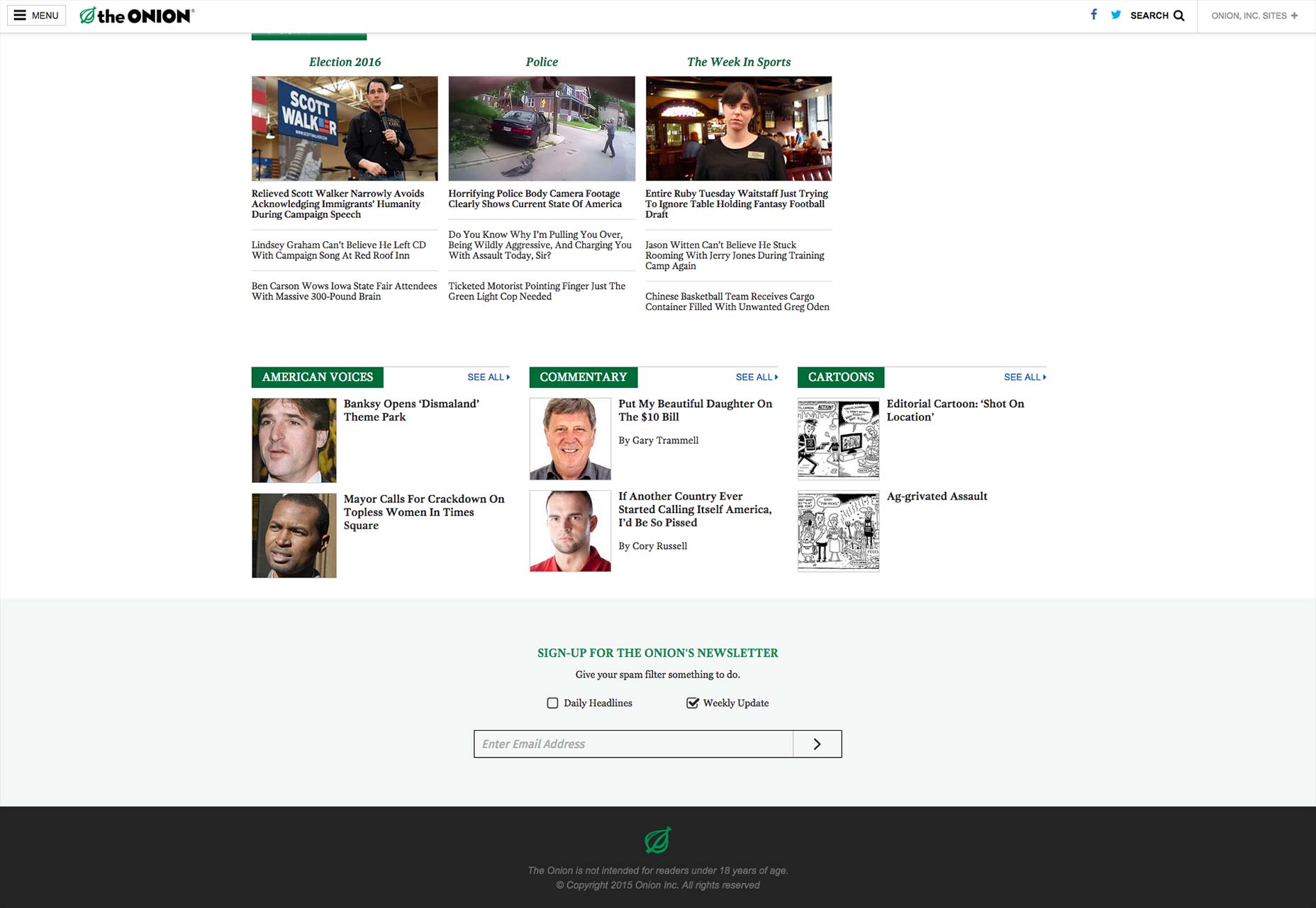The width and height of the screenshot is (1316, 908).
Task: Open The Onion's Facebook page icon
Action: [1094, 15]
